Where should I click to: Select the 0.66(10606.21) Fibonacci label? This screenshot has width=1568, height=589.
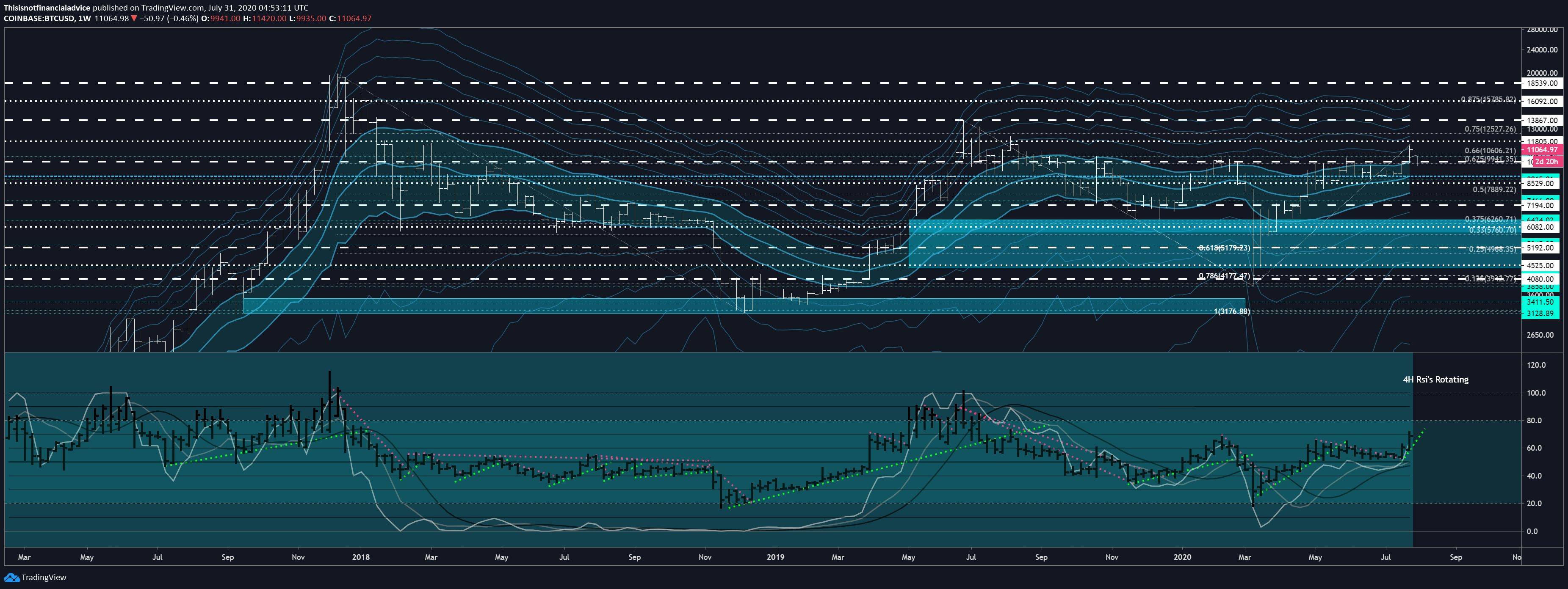pyautogui.click(x=1490, y=150)
